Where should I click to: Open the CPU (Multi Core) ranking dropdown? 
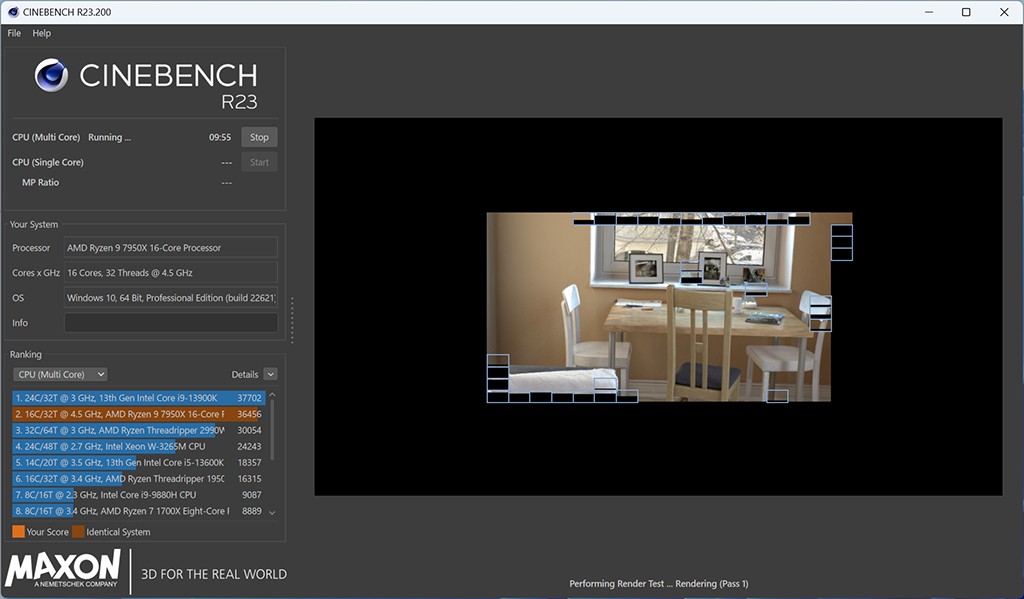tap(60, 374)
